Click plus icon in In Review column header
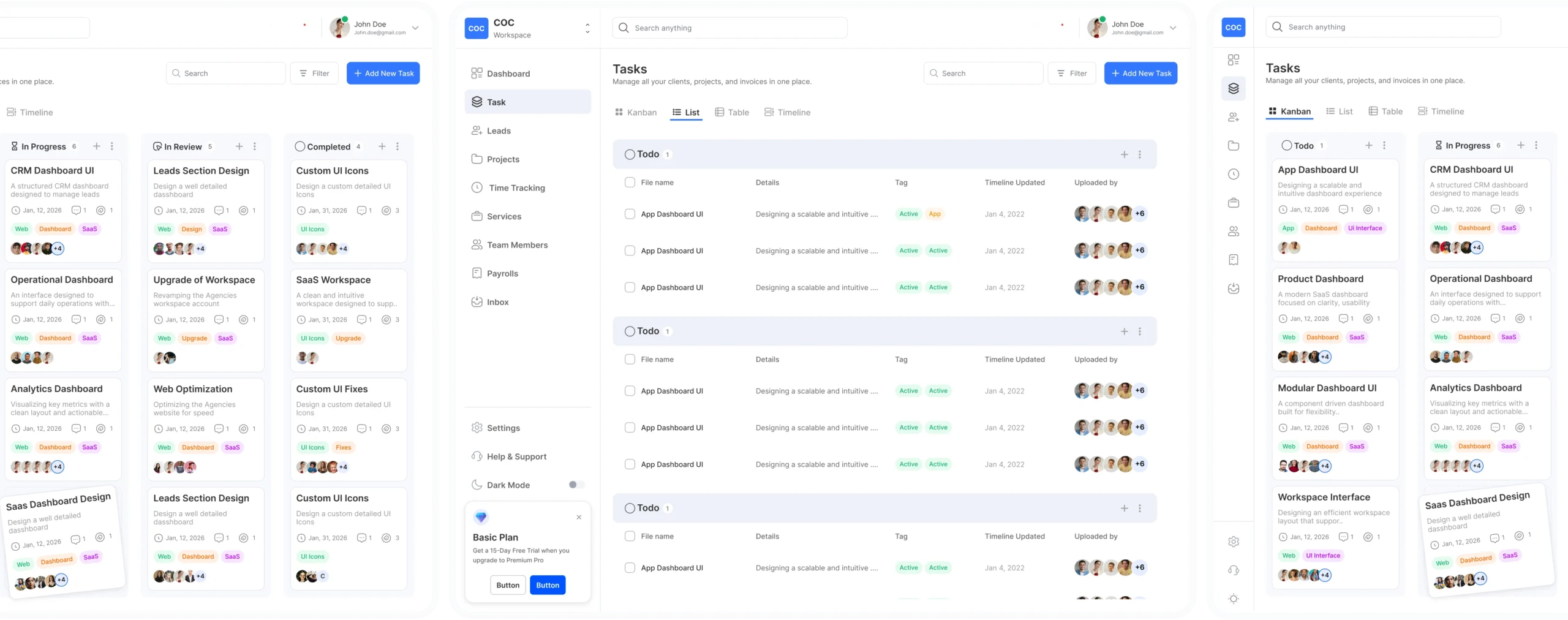This screenshot has height=620, width=1568. click(239, 146)
